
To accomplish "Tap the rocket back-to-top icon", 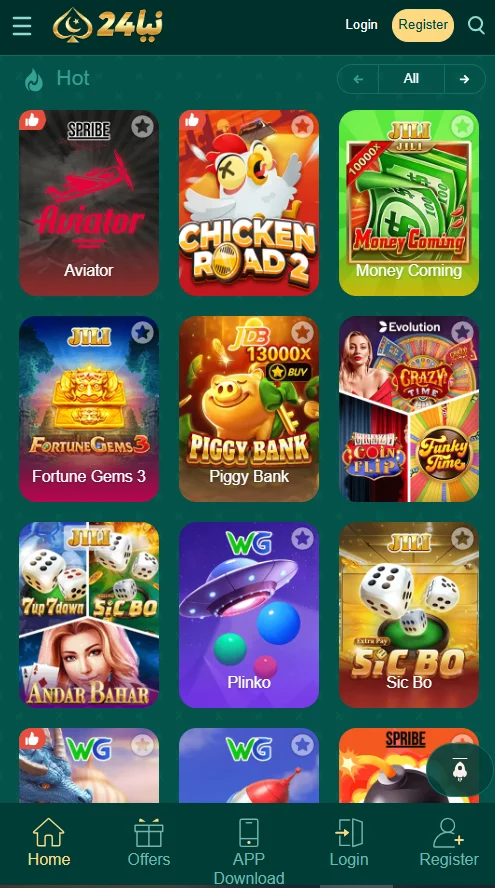I will pos(460,770).
